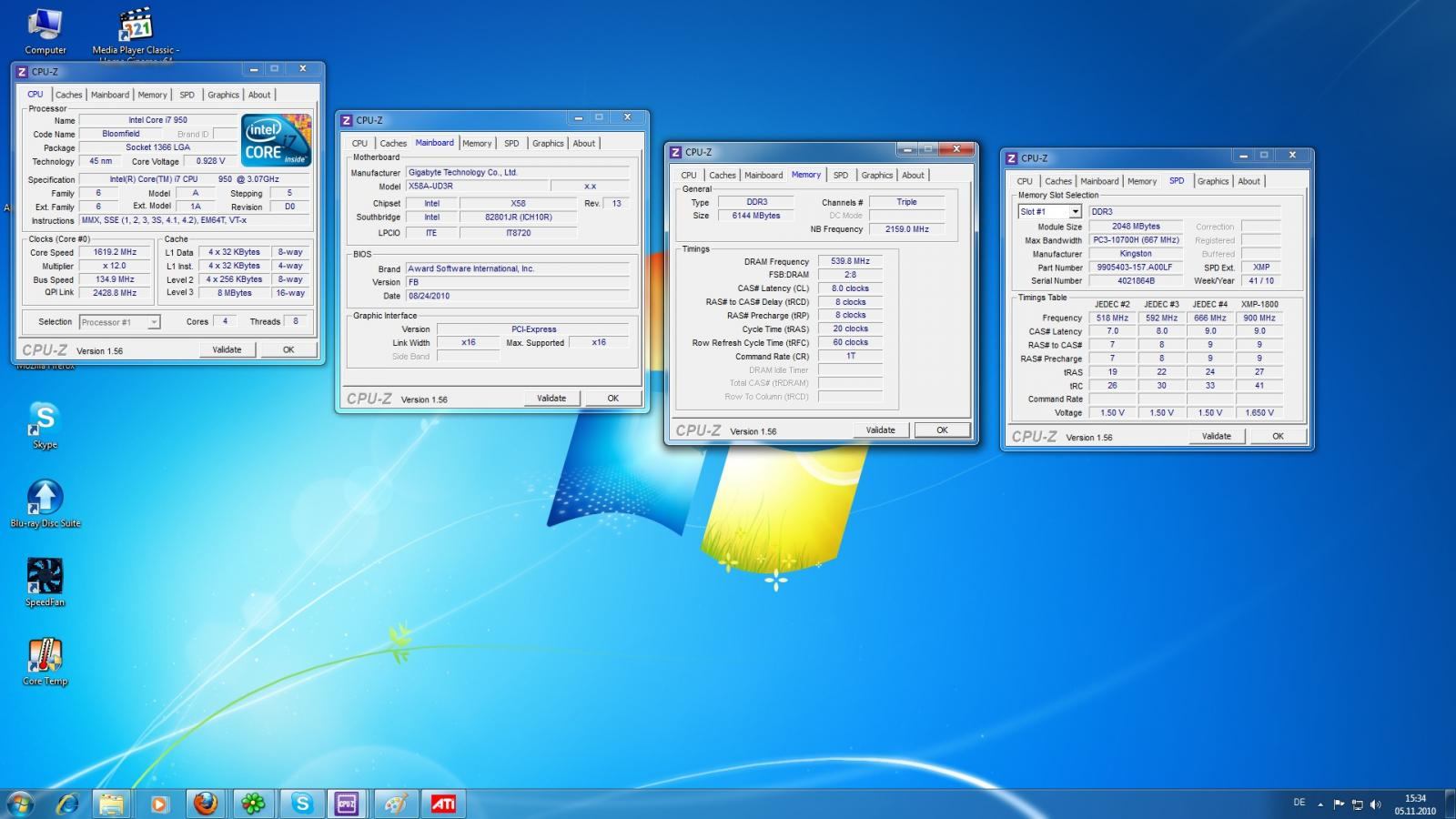Click OK in the SPD window
The height and width of the screenshot is (819, 1456).
1278,436
